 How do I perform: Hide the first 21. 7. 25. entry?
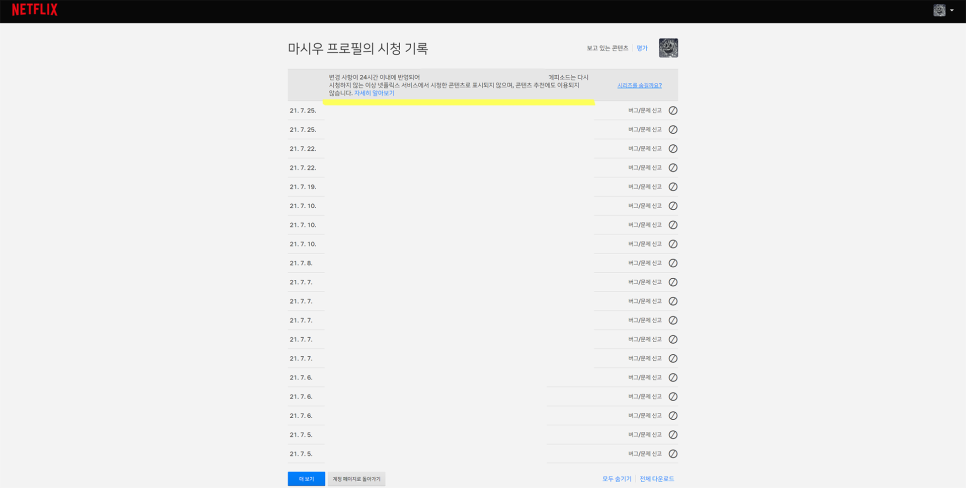point(673,110)
